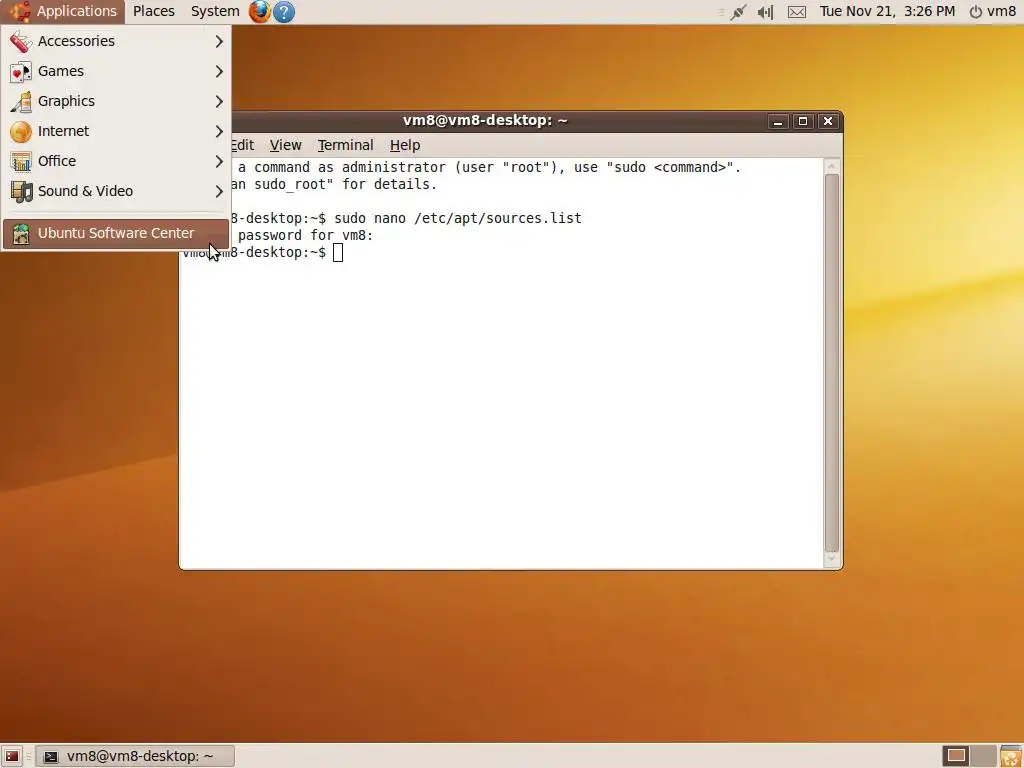Open the Games menu entry

click(x=116, y=71)
